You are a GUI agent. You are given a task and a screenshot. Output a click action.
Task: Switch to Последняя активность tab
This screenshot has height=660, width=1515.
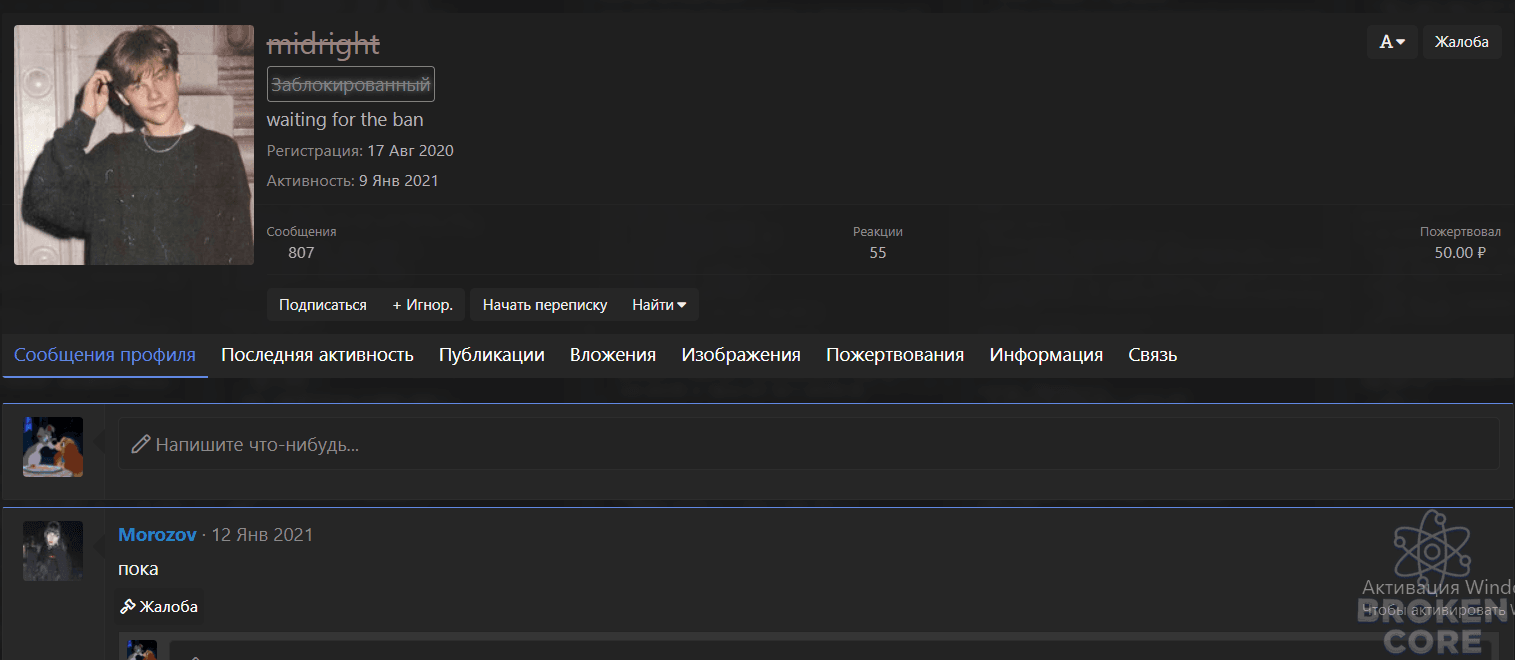click(317, 355)
